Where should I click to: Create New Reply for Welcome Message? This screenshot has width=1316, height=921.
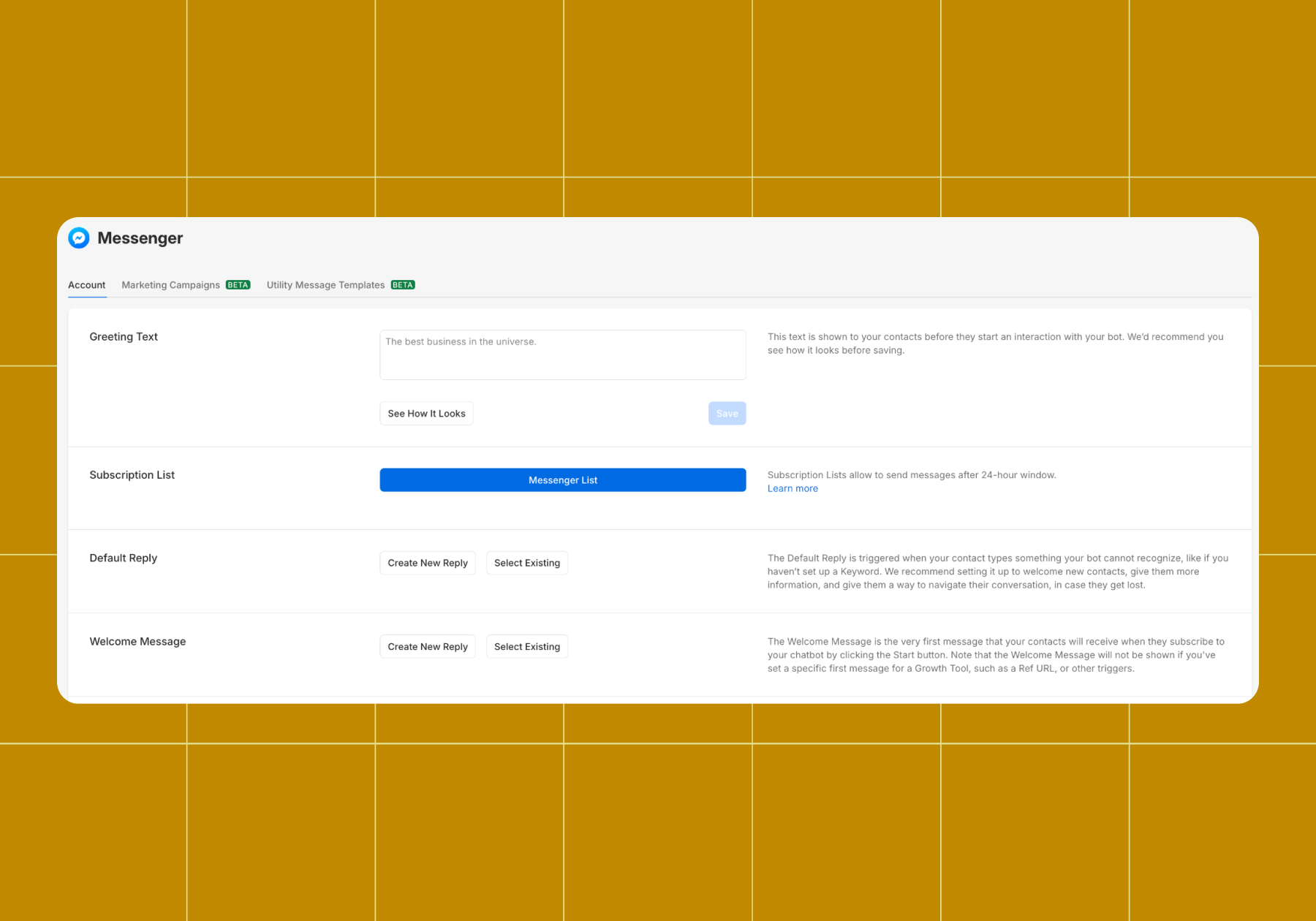tap(428, 647)
